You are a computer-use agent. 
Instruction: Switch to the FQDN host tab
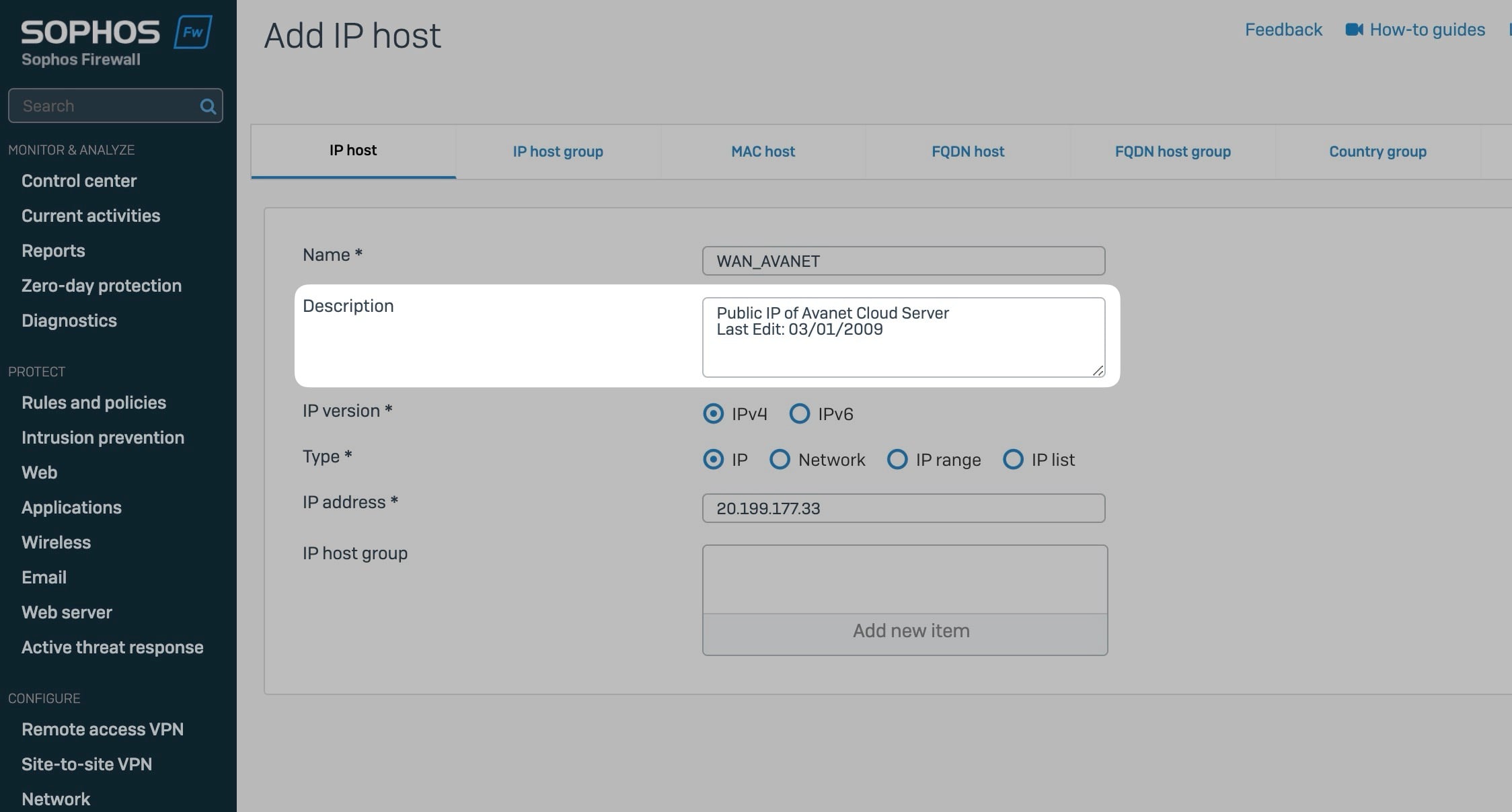click(967, 152)
